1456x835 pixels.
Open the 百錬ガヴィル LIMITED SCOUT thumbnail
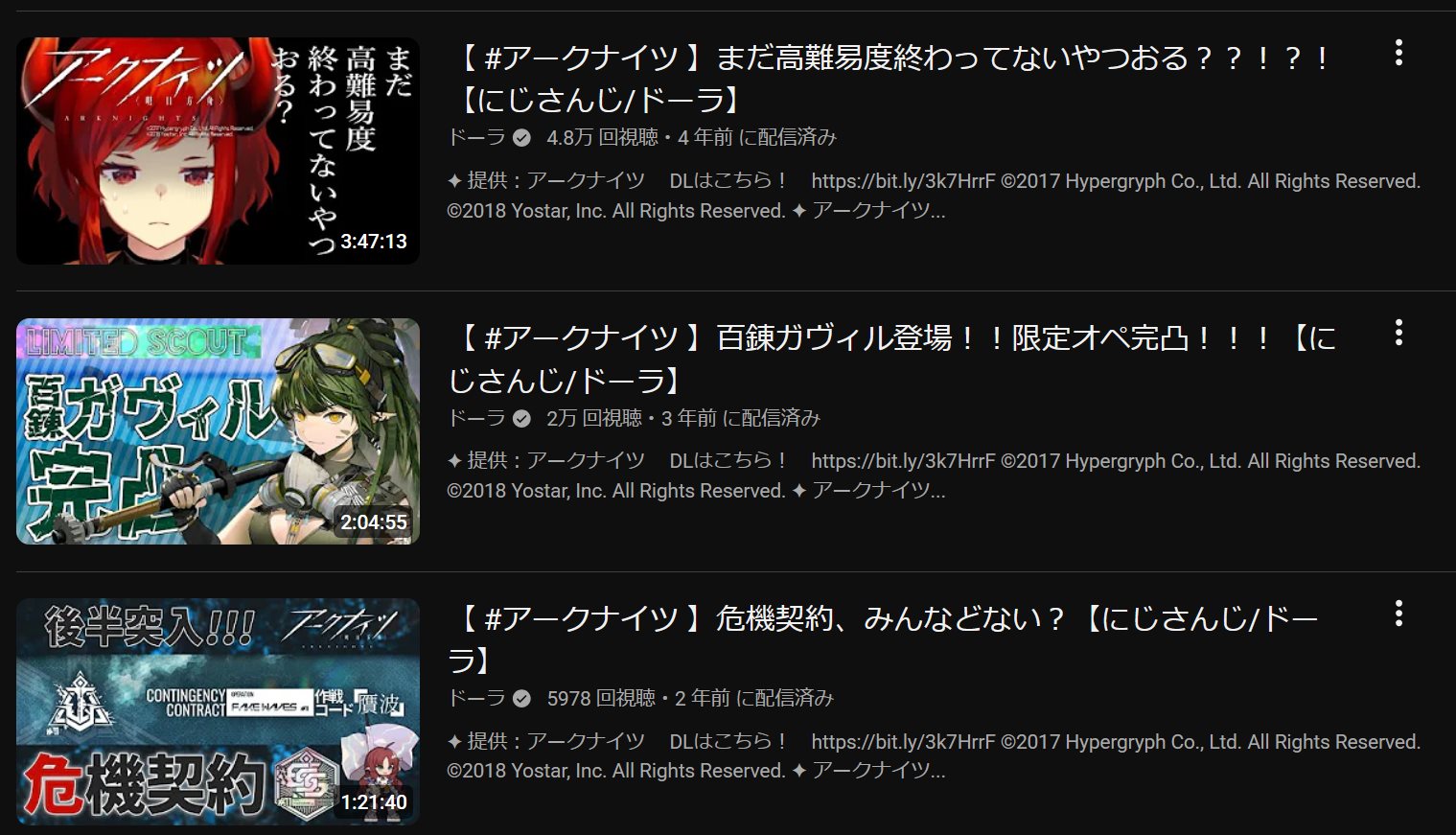[218, 431]
